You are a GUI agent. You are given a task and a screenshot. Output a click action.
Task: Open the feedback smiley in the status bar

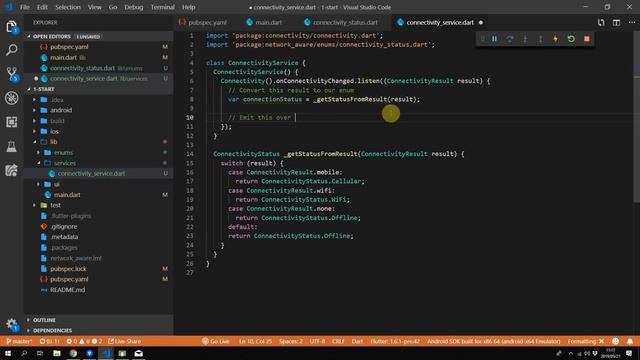(615, 341)
